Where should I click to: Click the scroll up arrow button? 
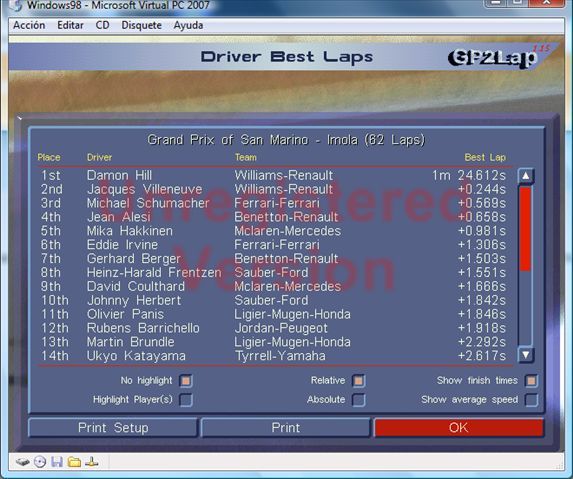(x=526, y=176)
